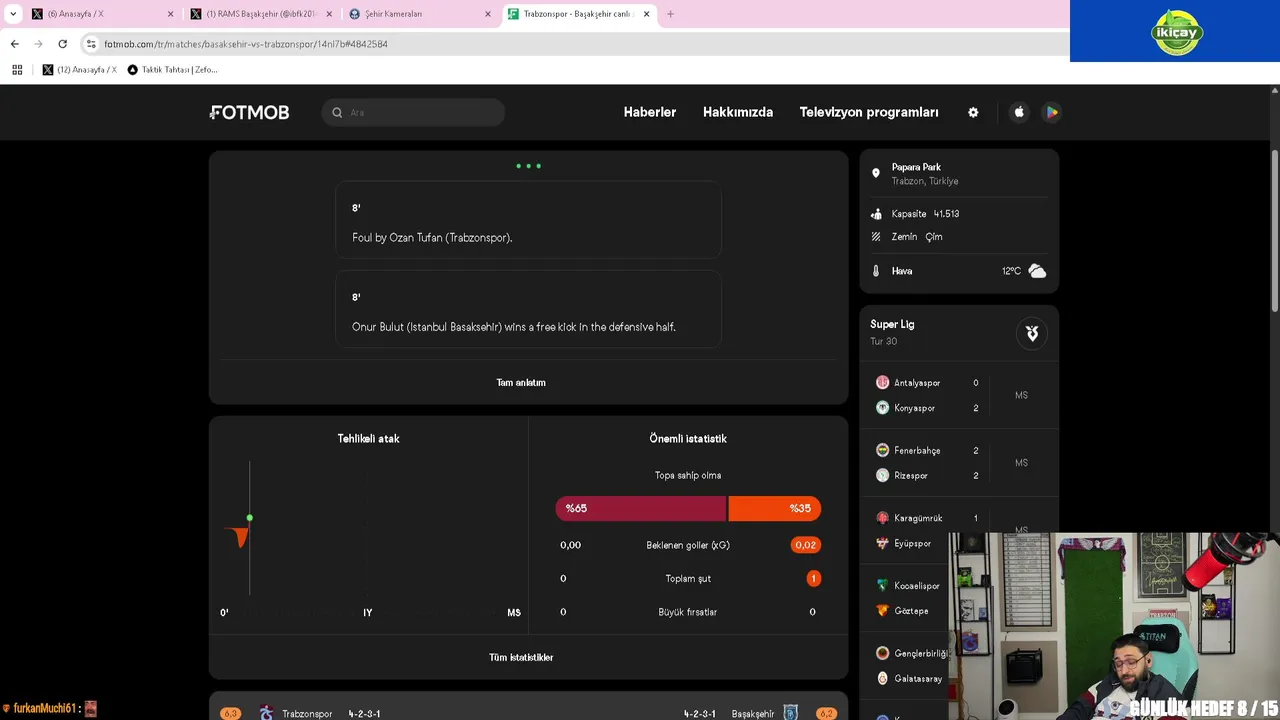Switch to the Şehir Kameraları tab
Screen dimensions: 1280x720
[x=418, y=14]
